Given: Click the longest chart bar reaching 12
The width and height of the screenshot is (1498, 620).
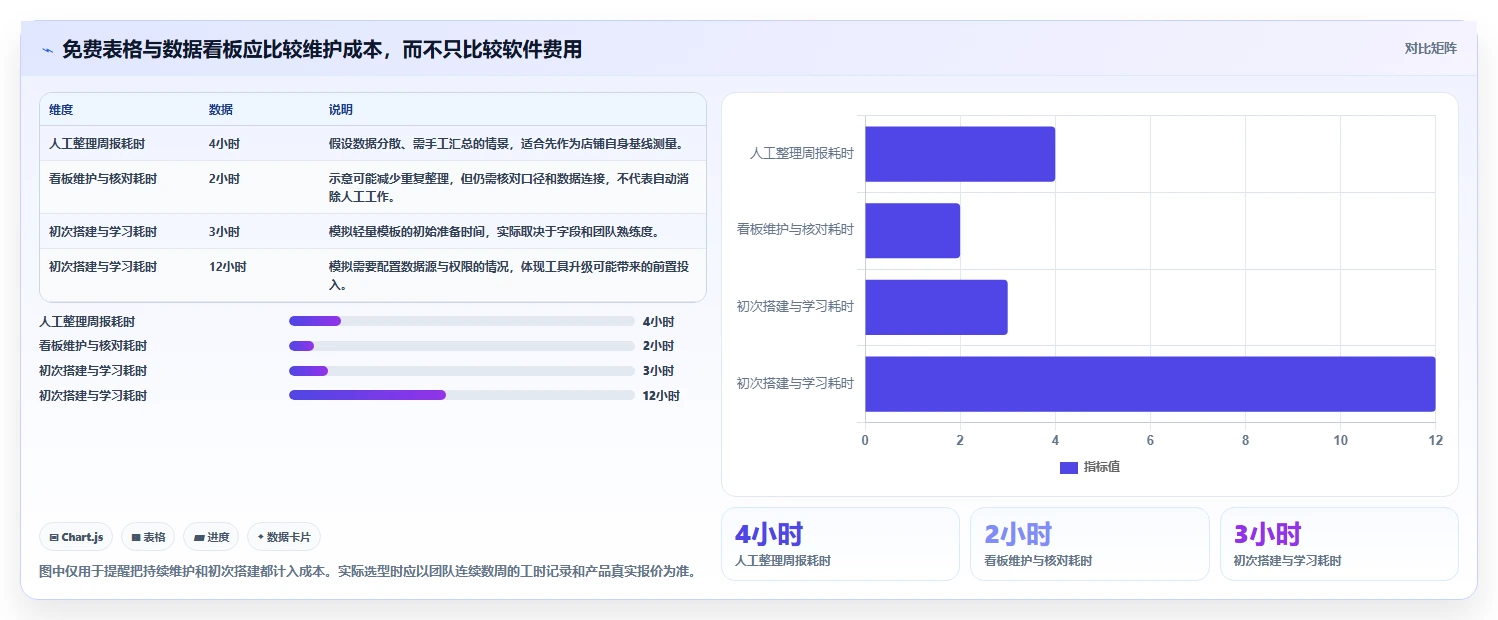Looking at the screenshot, I should click(1150, 384).
